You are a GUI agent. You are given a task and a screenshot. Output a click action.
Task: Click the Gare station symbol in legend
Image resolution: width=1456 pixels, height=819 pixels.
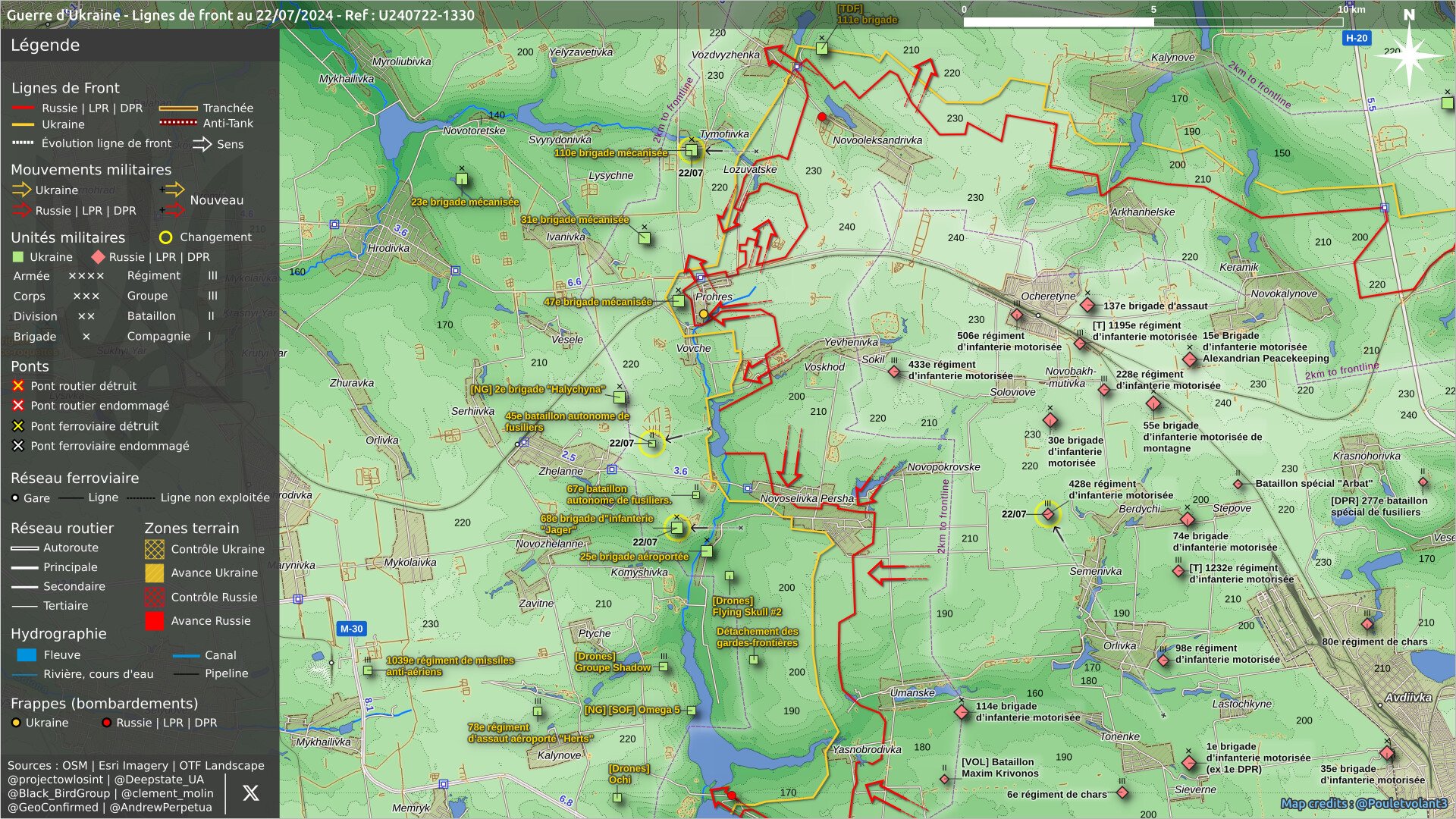(15, 497)
